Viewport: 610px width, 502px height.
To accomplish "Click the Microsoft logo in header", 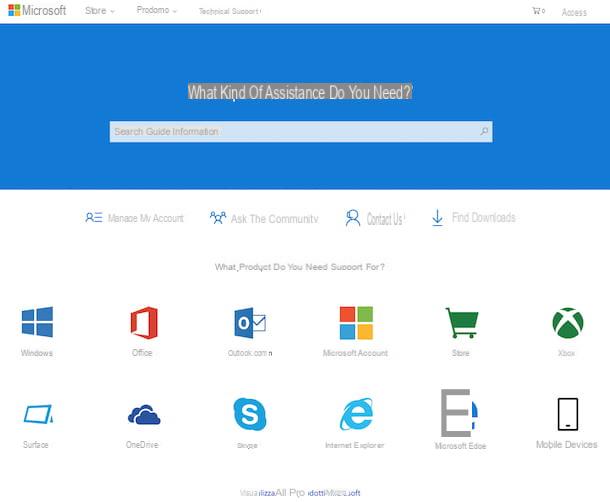I will pyautogui.click(x=37, y=10).
